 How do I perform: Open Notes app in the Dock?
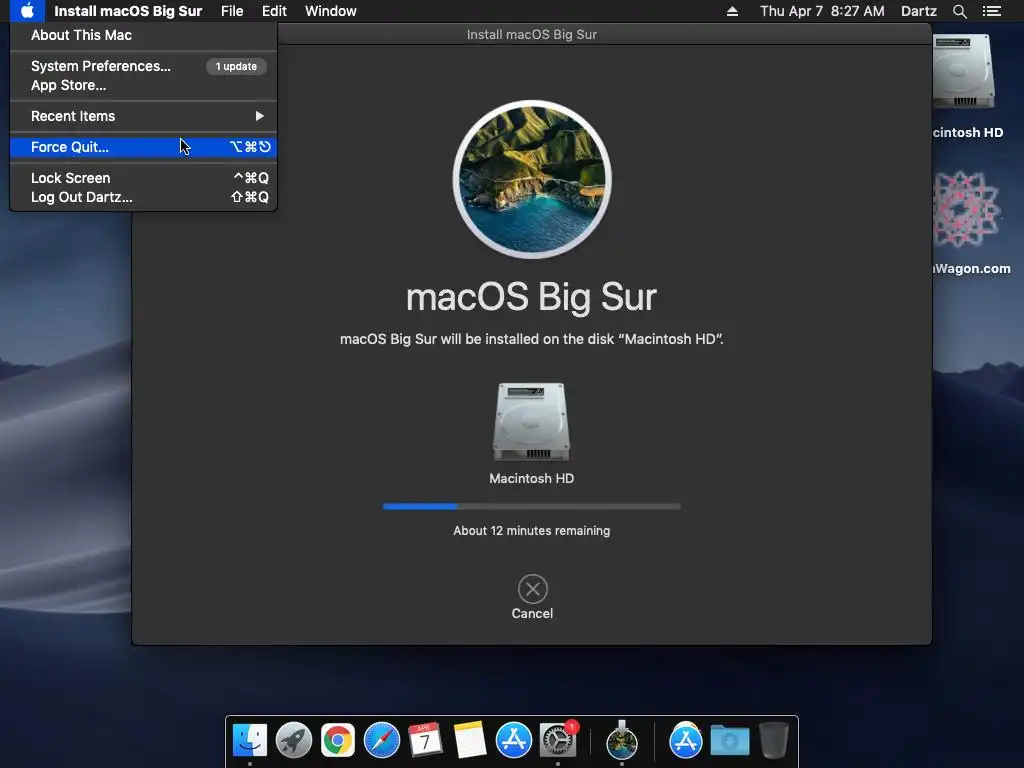[470, 741]
